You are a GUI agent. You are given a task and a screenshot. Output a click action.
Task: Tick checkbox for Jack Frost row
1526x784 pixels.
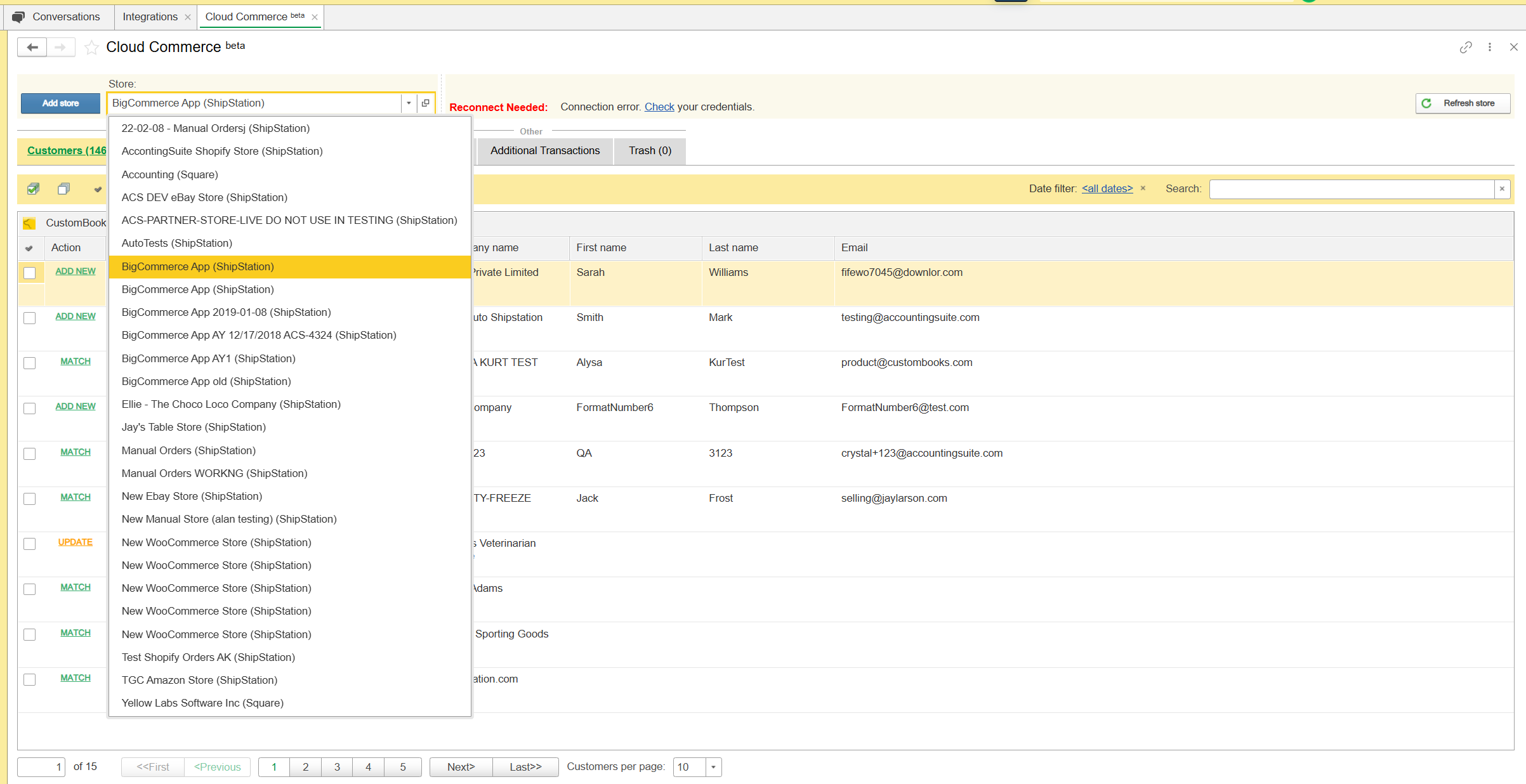click(30, 499)
